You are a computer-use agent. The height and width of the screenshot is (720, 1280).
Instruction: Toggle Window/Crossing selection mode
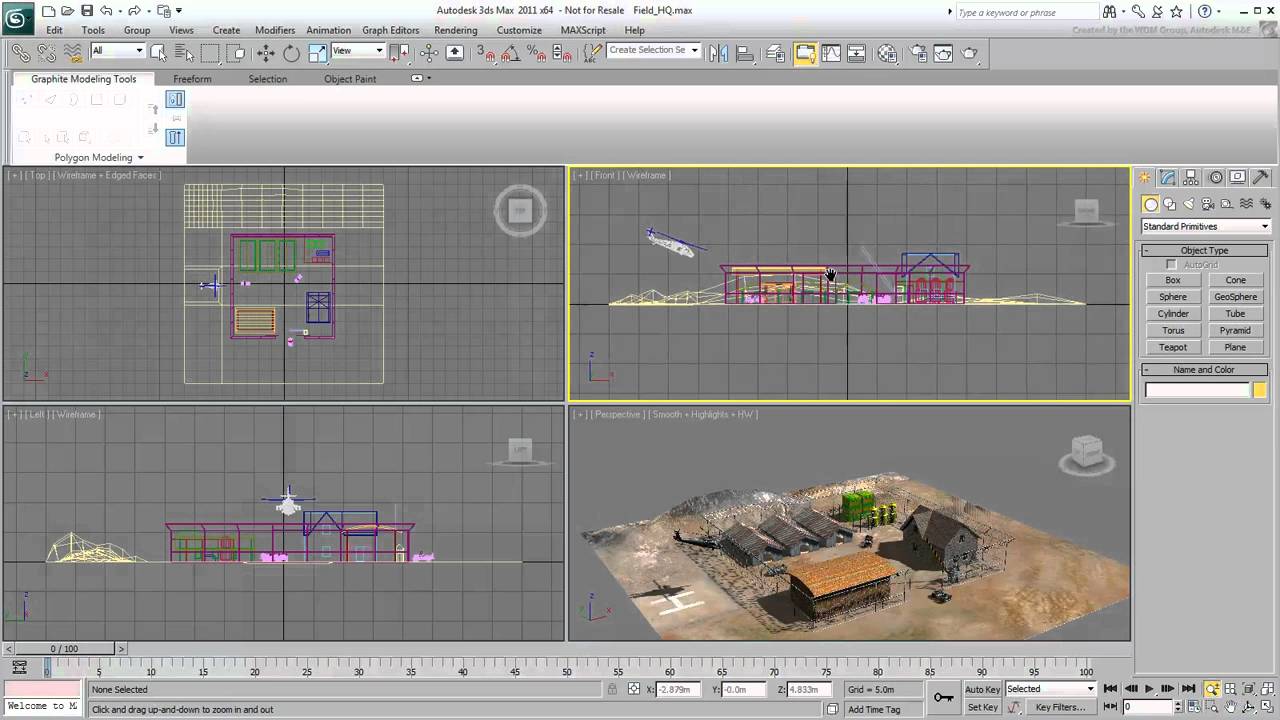[x=236, y=53]
